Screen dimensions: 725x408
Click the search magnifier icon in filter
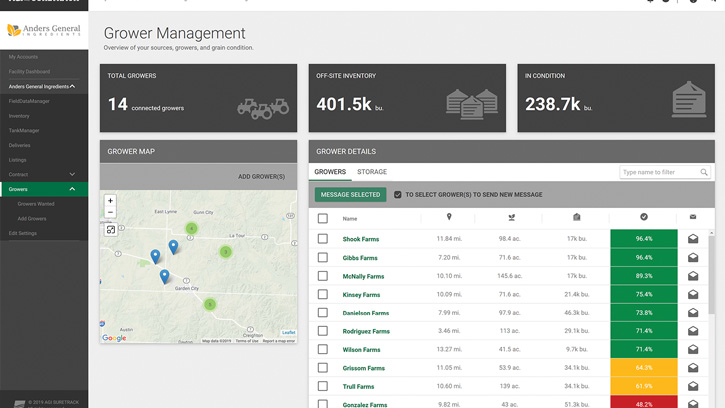pyautogui.click(x=704, y=172)
